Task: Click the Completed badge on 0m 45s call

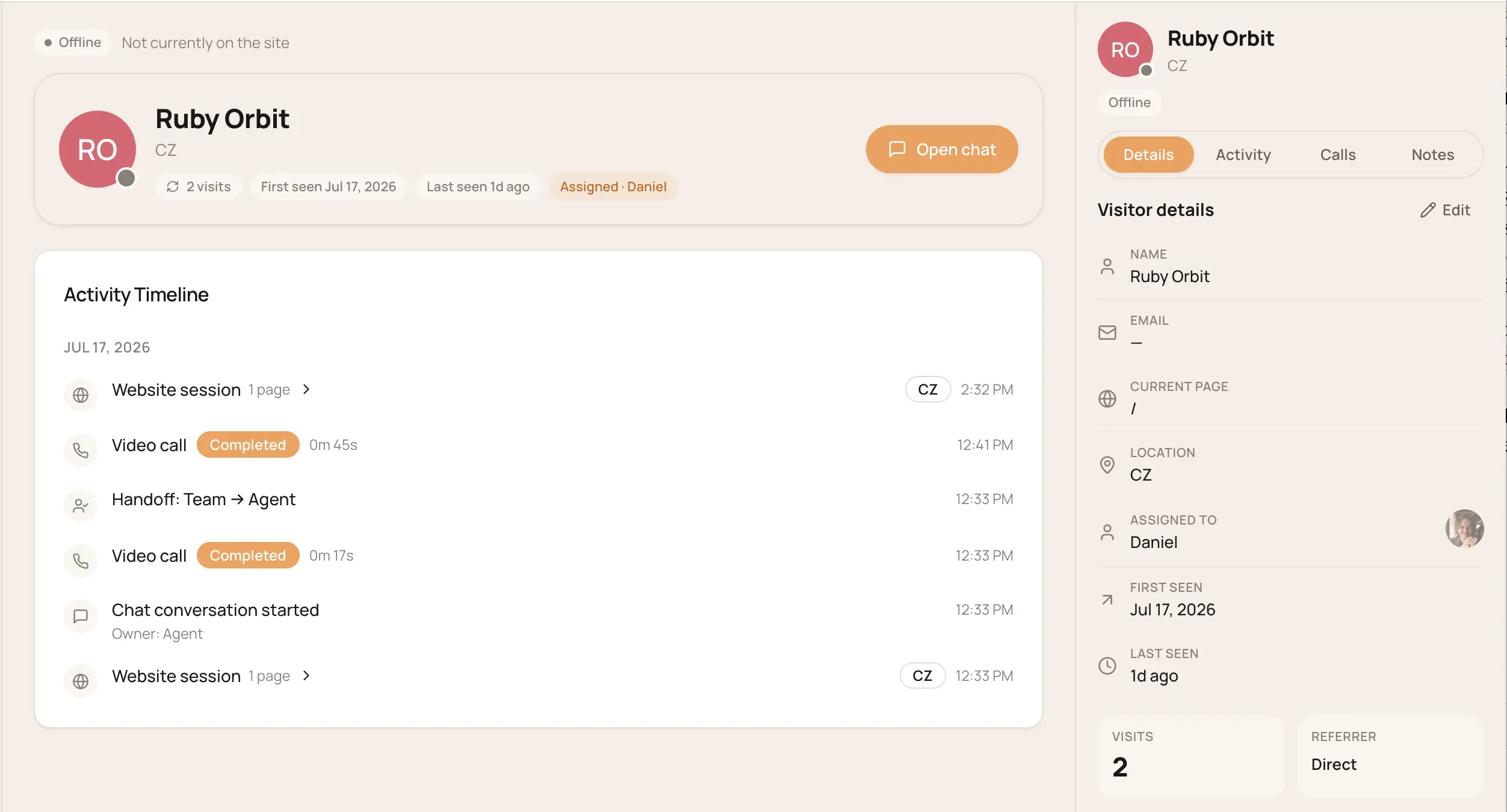Action: tap(247, 444)
